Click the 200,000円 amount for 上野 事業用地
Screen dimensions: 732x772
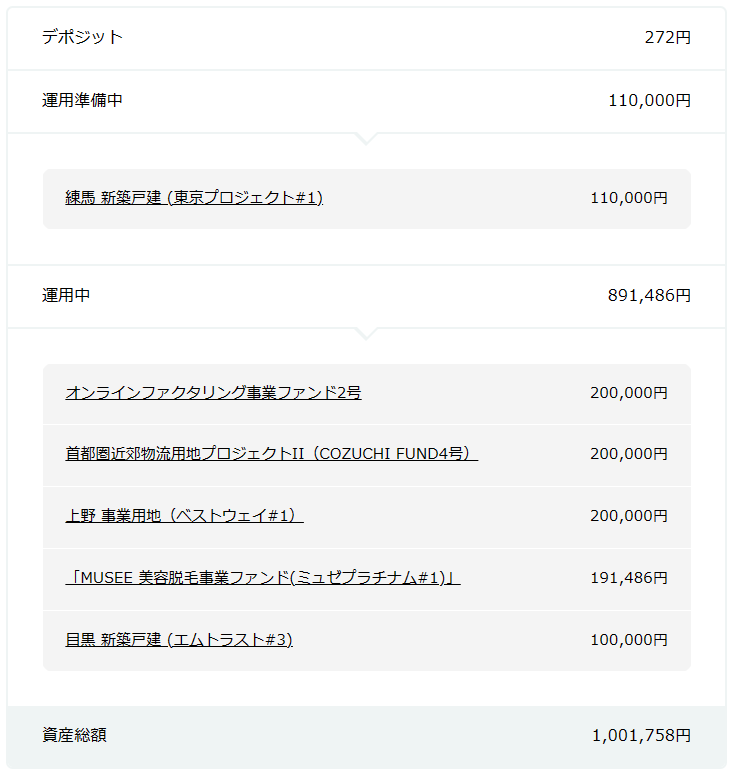coord(629,515)
